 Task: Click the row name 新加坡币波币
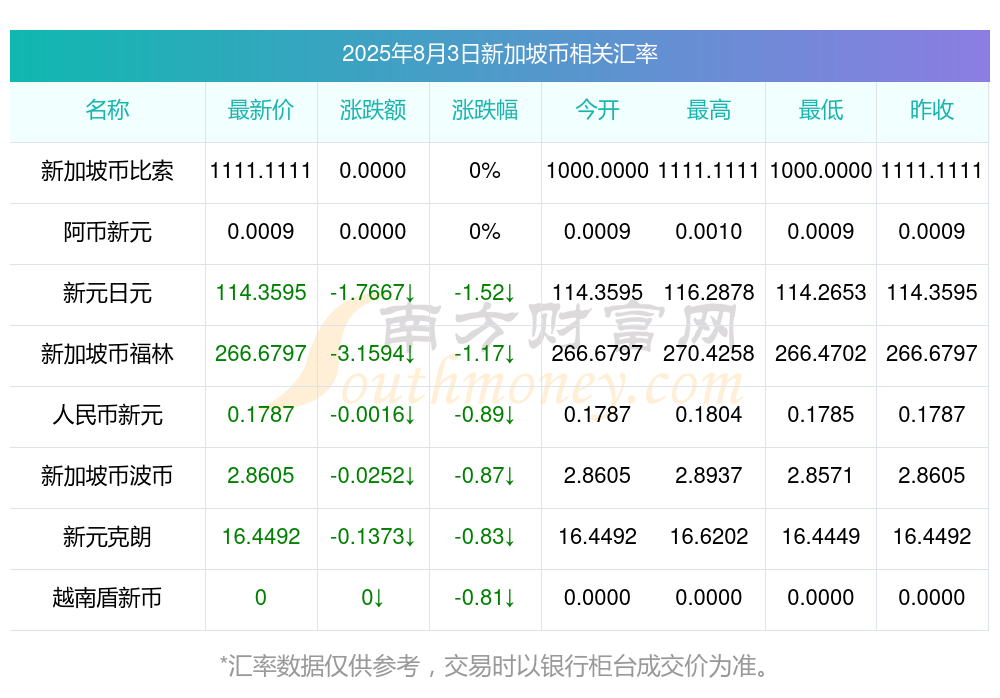107,476
